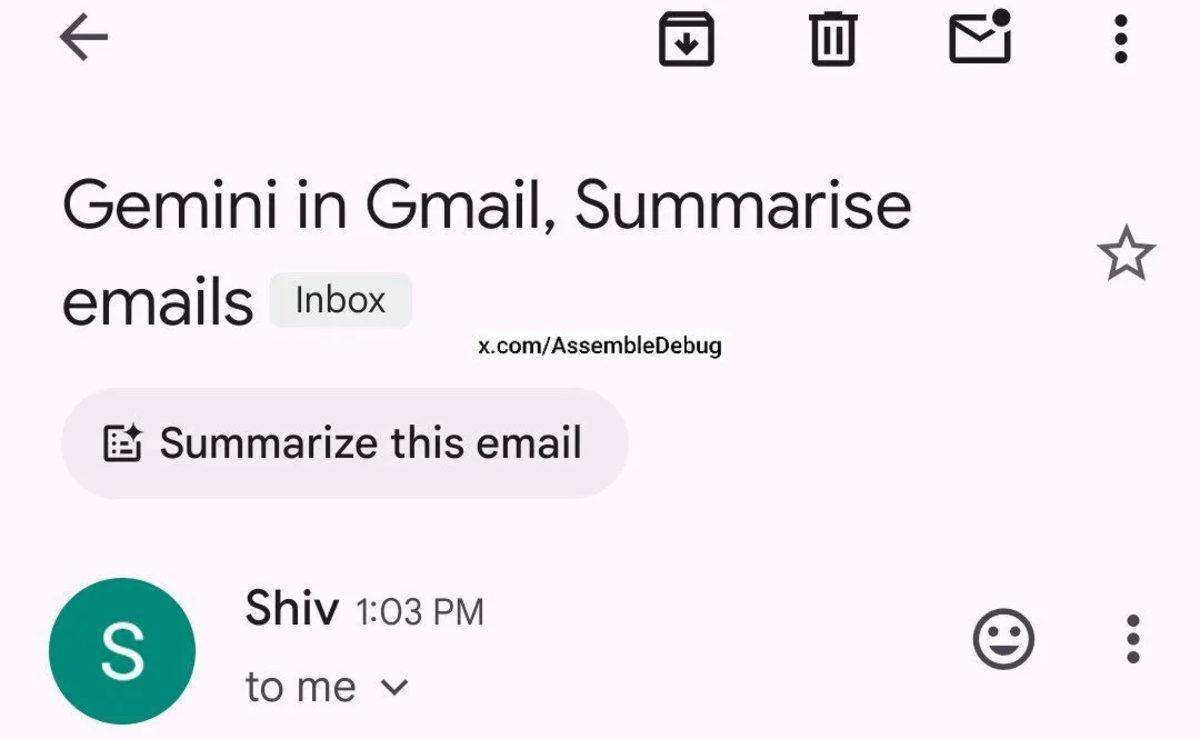Screen dimensions: 1200x739
Task: Select the Inbox label chip
Action: tap(340, 299)
